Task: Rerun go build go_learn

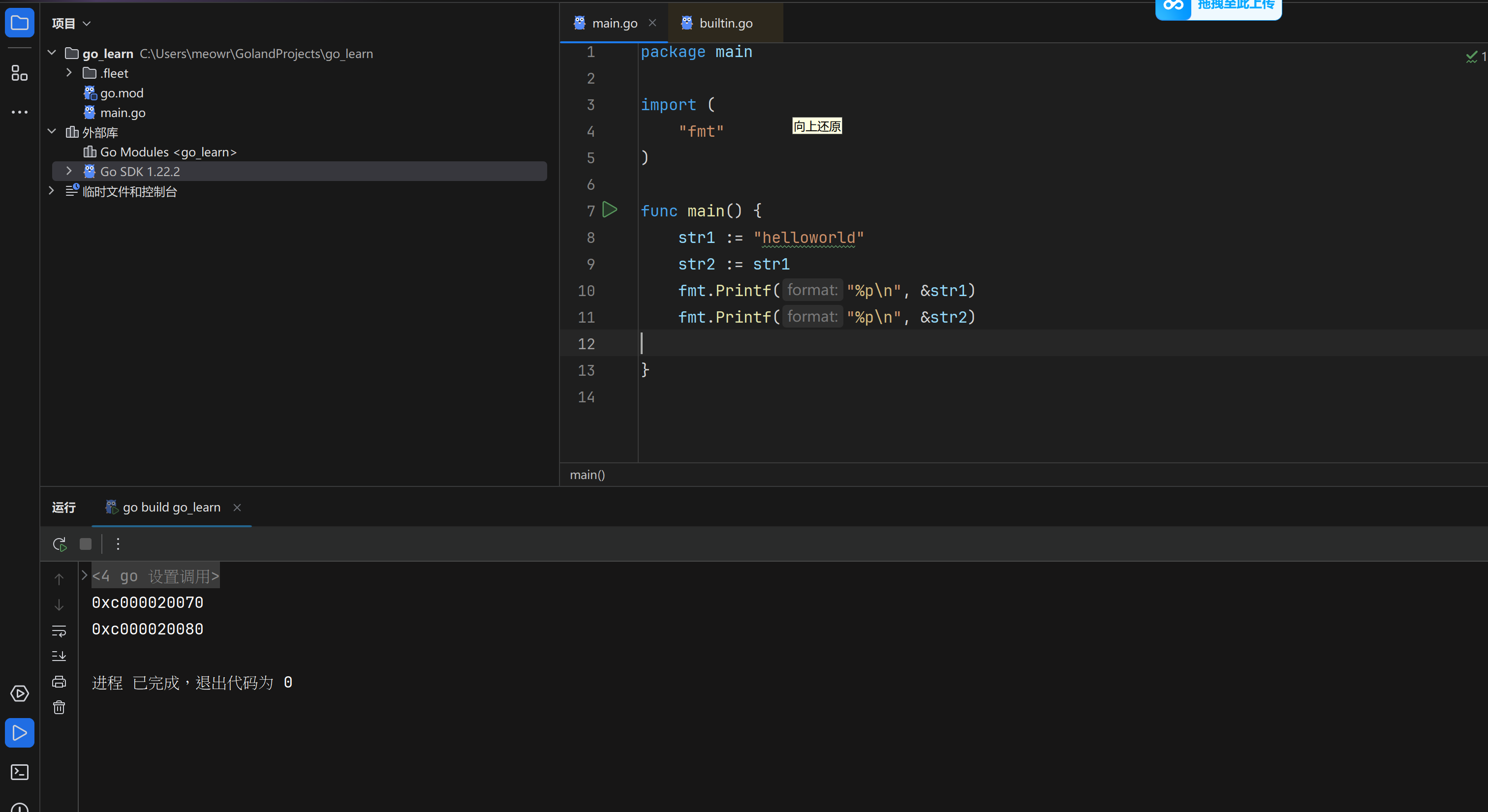Action: coord(60,544)
